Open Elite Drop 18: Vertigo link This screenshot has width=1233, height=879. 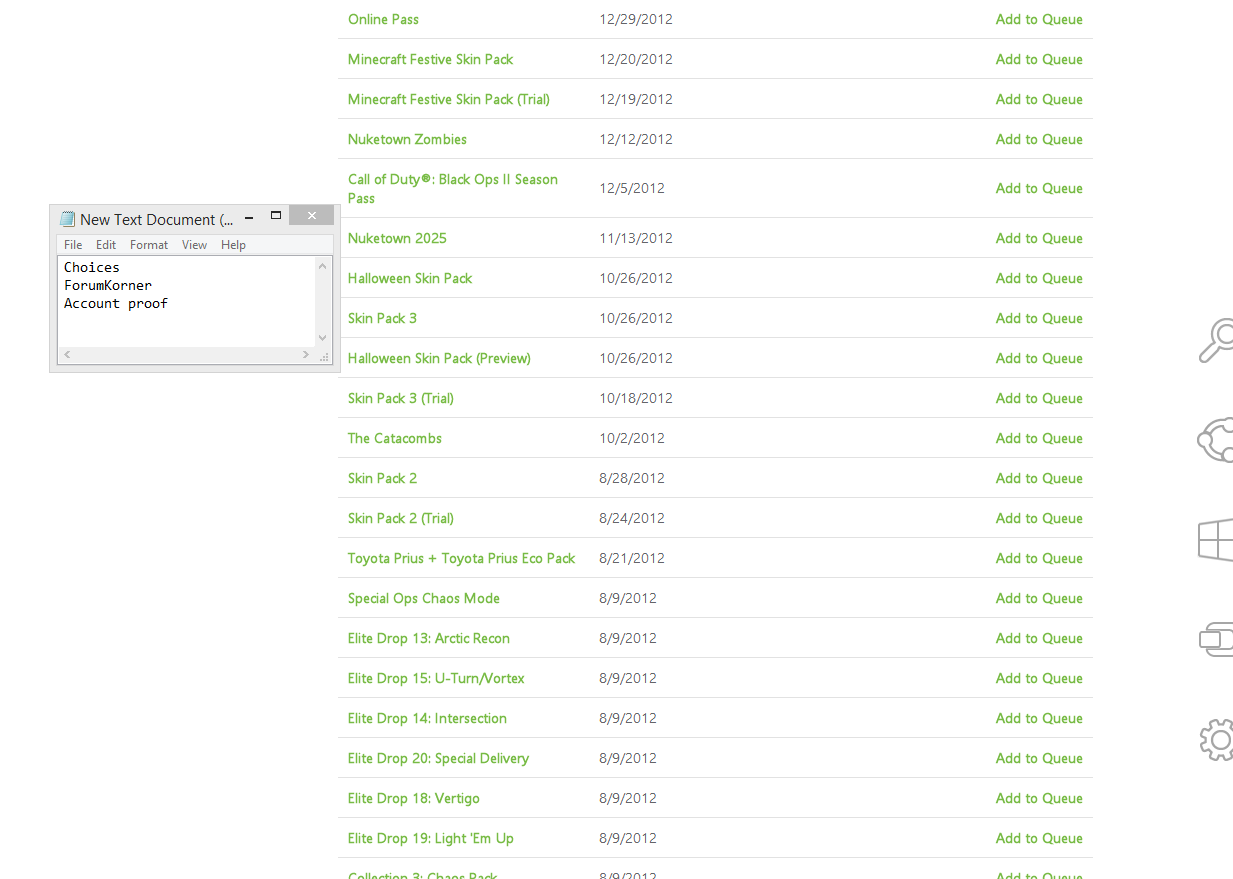click(414, 798)
